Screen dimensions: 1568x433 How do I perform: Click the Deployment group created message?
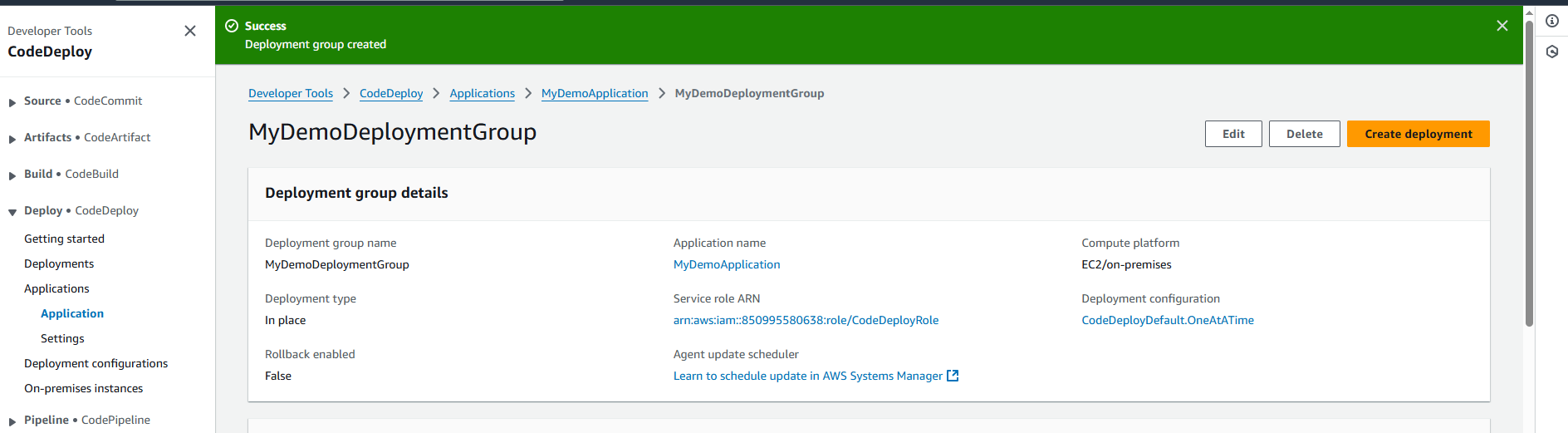click(316, 44)
